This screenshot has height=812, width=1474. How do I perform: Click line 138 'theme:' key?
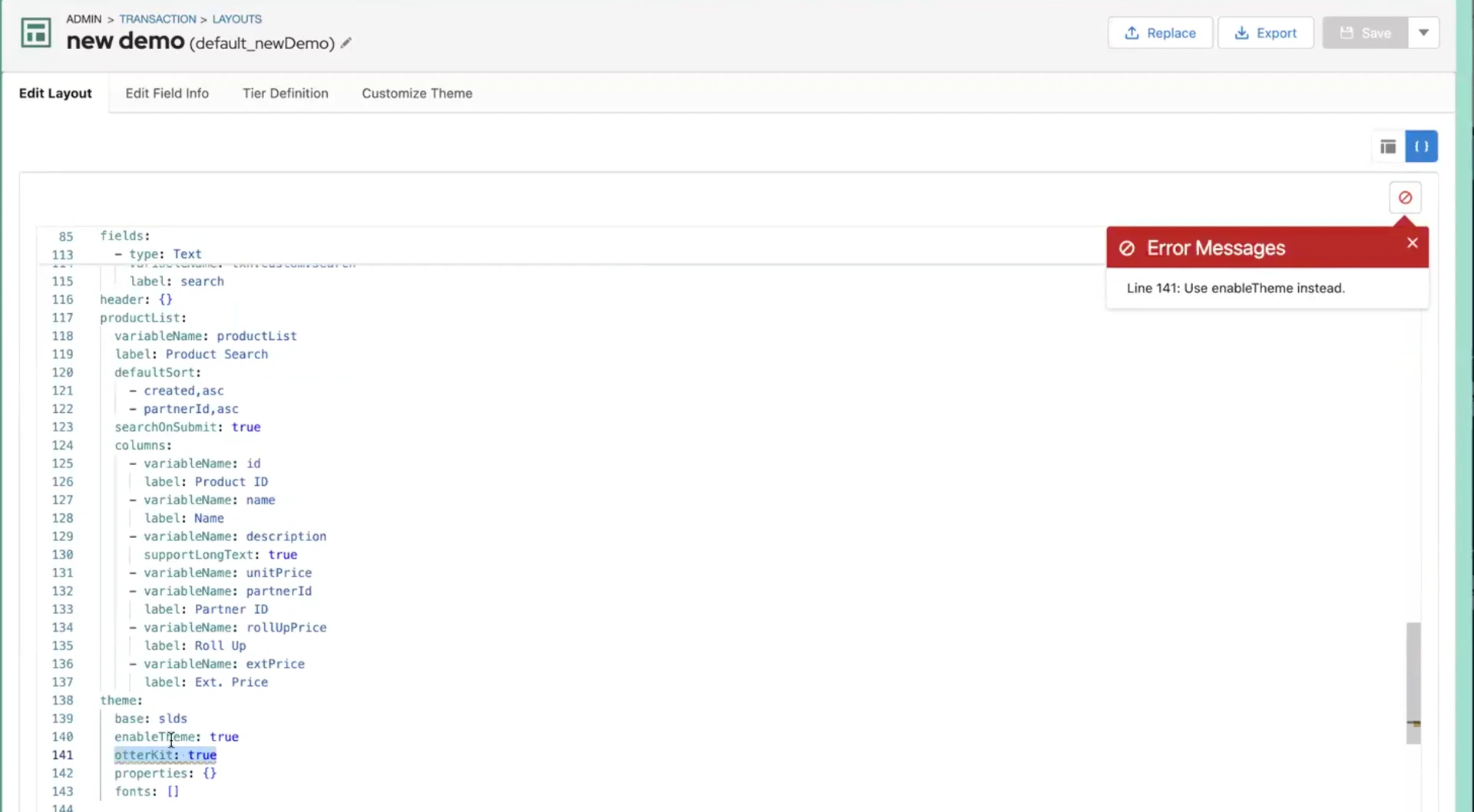tap(121, 701)
